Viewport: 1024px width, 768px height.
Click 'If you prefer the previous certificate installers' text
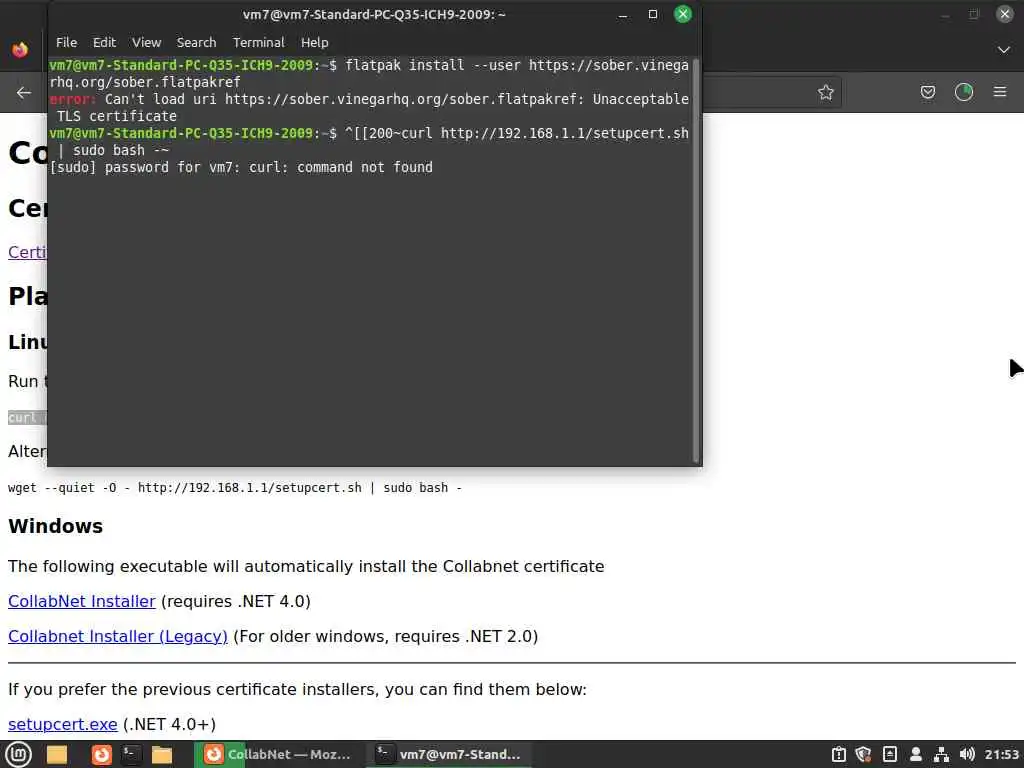tap(297, 689)
